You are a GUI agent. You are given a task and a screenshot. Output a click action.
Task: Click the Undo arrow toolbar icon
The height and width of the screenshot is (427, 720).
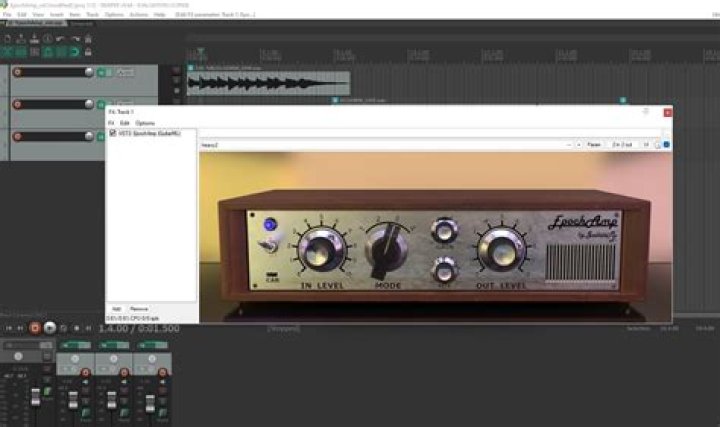click(x=61, y=39)
